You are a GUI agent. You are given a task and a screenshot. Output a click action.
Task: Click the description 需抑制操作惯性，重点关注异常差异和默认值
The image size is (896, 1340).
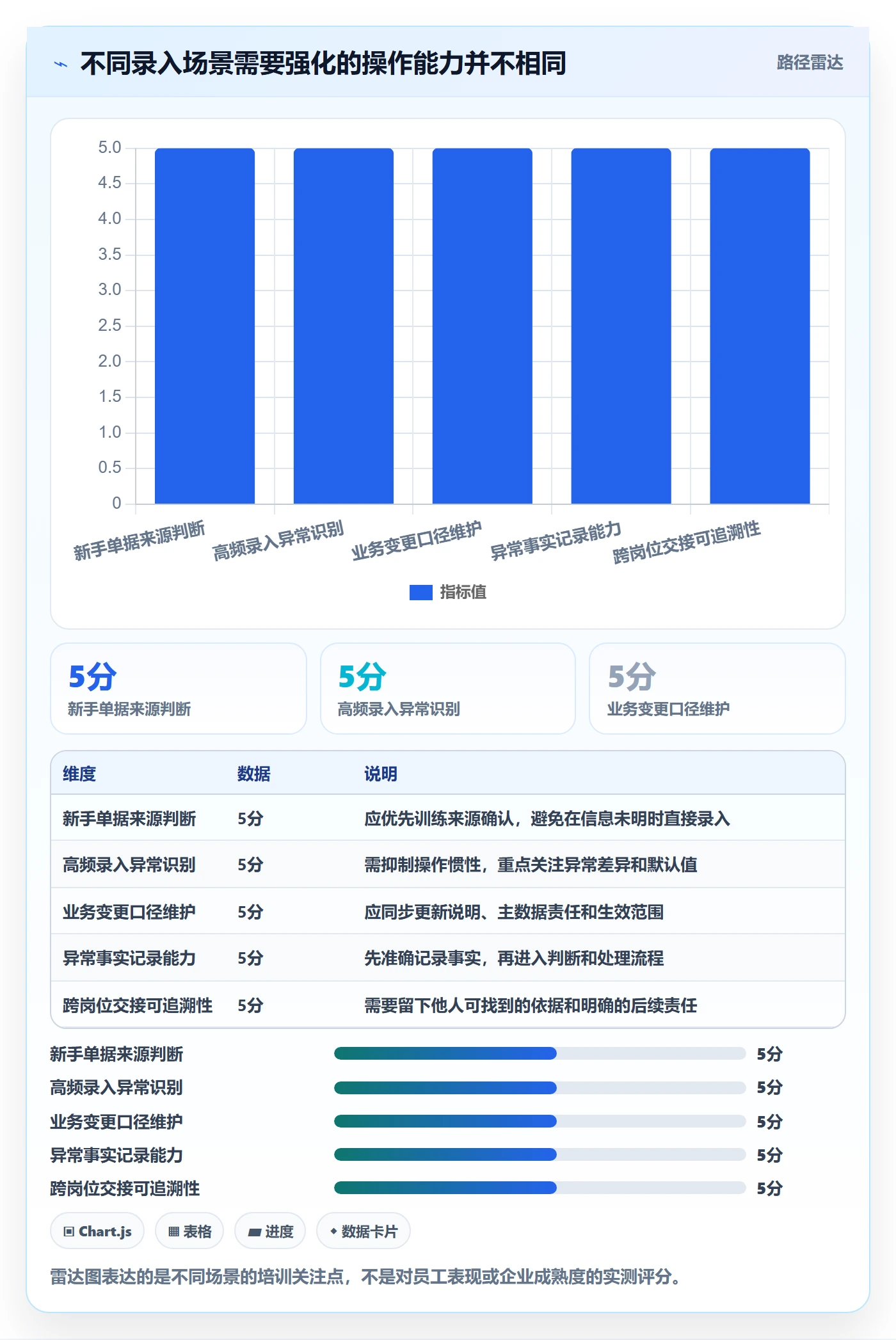pyautogui.click(x=531, y=865)
